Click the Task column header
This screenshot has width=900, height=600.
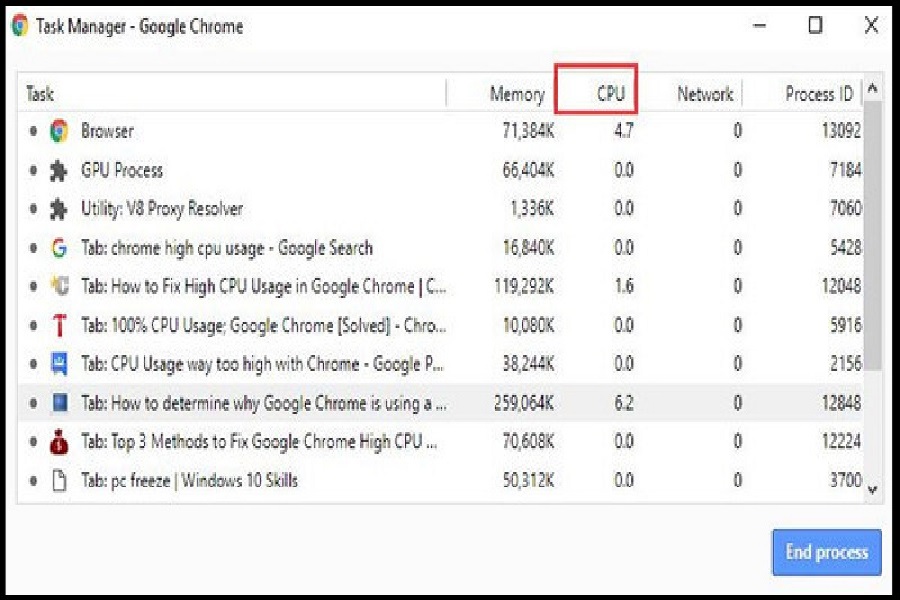click(40, 94)
